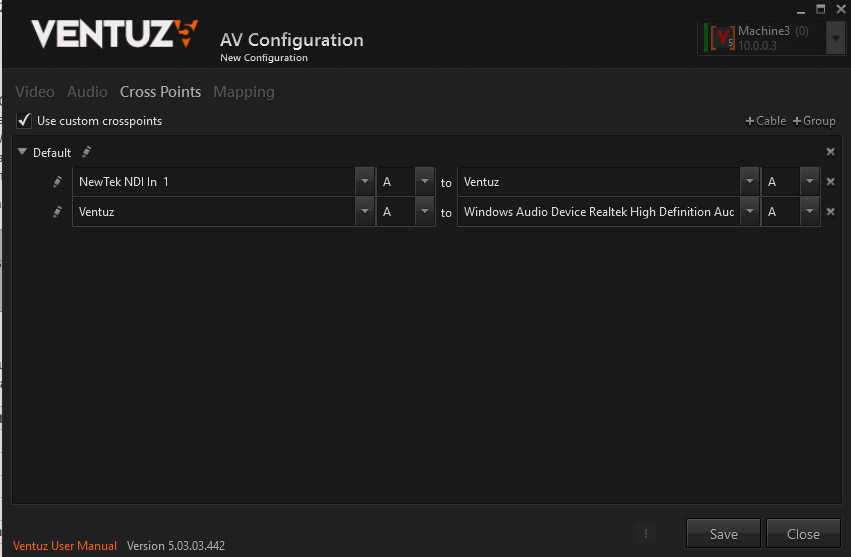Click the Save button
The image size is (851, 557).
click(x=723, y=534)
